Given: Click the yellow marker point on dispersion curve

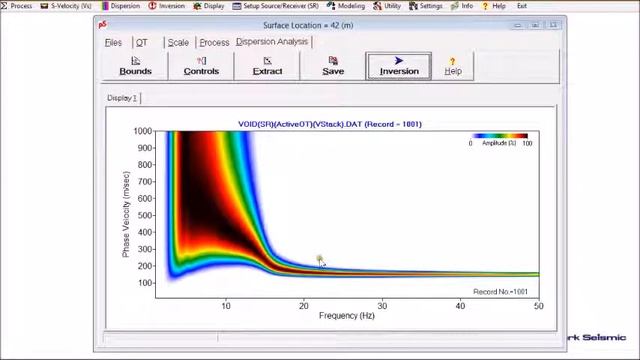Looking at the screenshot, I should [x=319, y=258].
